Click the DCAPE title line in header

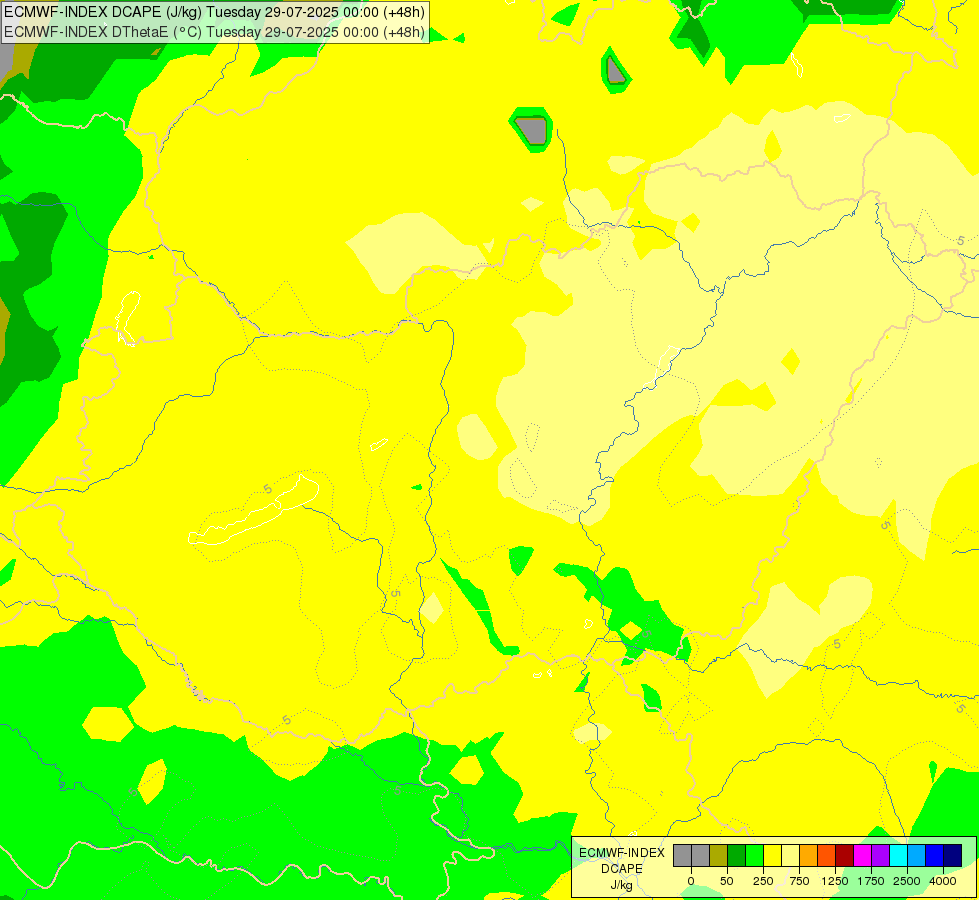[x=214, y=12]
